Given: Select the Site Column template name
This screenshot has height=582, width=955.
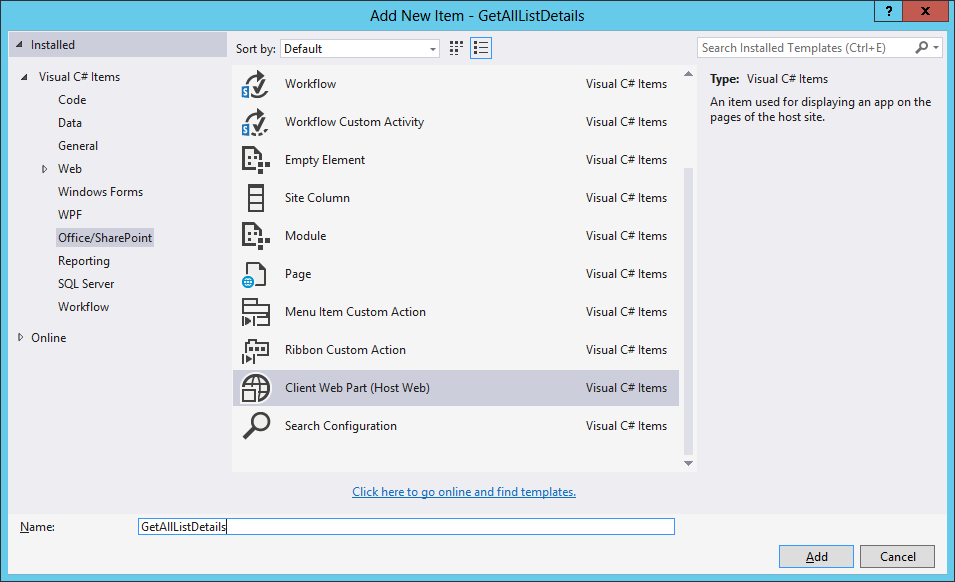Looking at the screenshot, I should pos(317,198).
